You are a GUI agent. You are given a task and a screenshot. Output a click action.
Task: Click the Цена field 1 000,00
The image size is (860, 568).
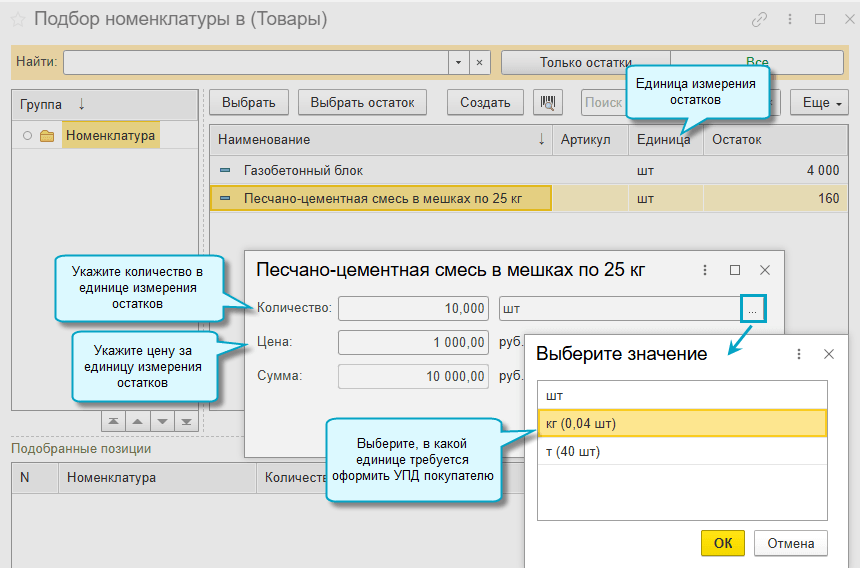414,343
